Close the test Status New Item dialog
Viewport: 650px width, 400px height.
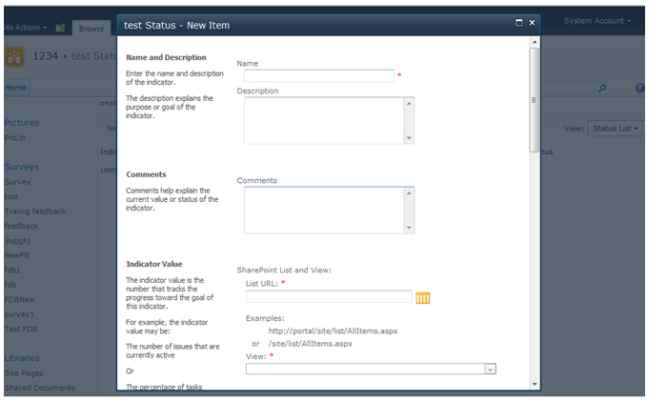(532, 22)
